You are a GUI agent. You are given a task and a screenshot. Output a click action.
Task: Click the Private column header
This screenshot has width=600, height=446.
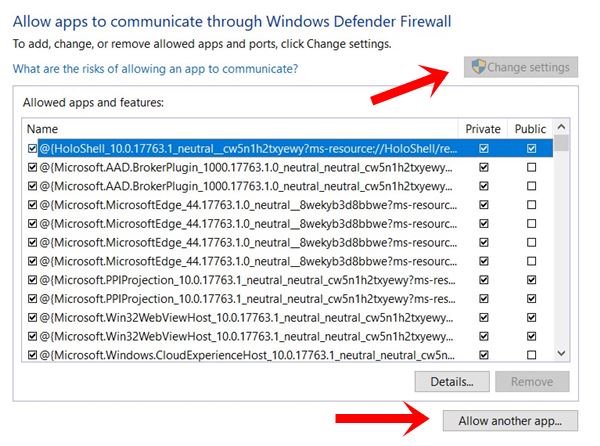click(483, 129)
